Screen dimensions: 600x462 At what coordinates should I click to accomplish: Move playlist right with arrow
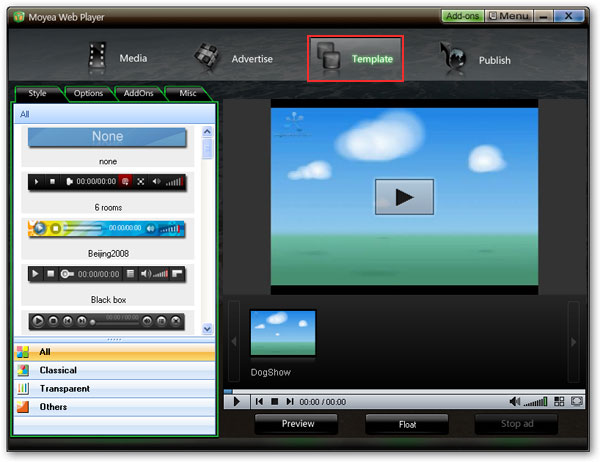(573, 341)
